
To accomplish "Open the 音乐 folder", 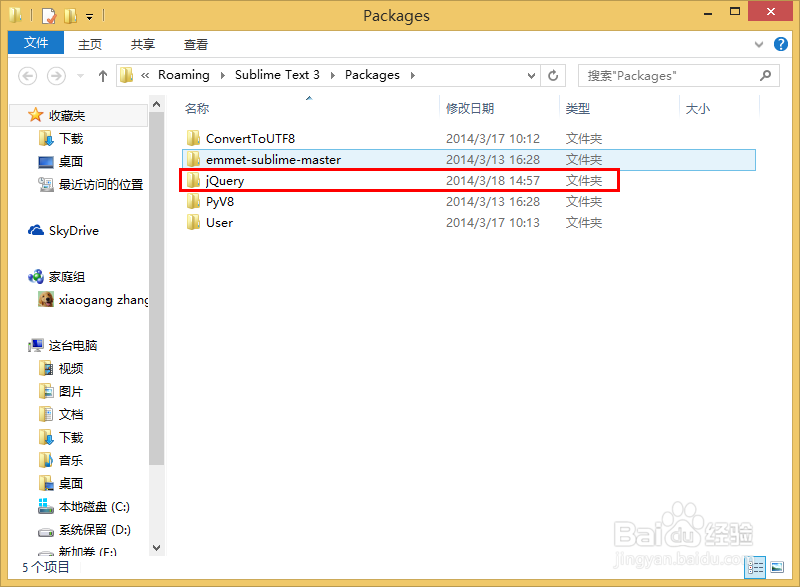I will tap(61, 461).
